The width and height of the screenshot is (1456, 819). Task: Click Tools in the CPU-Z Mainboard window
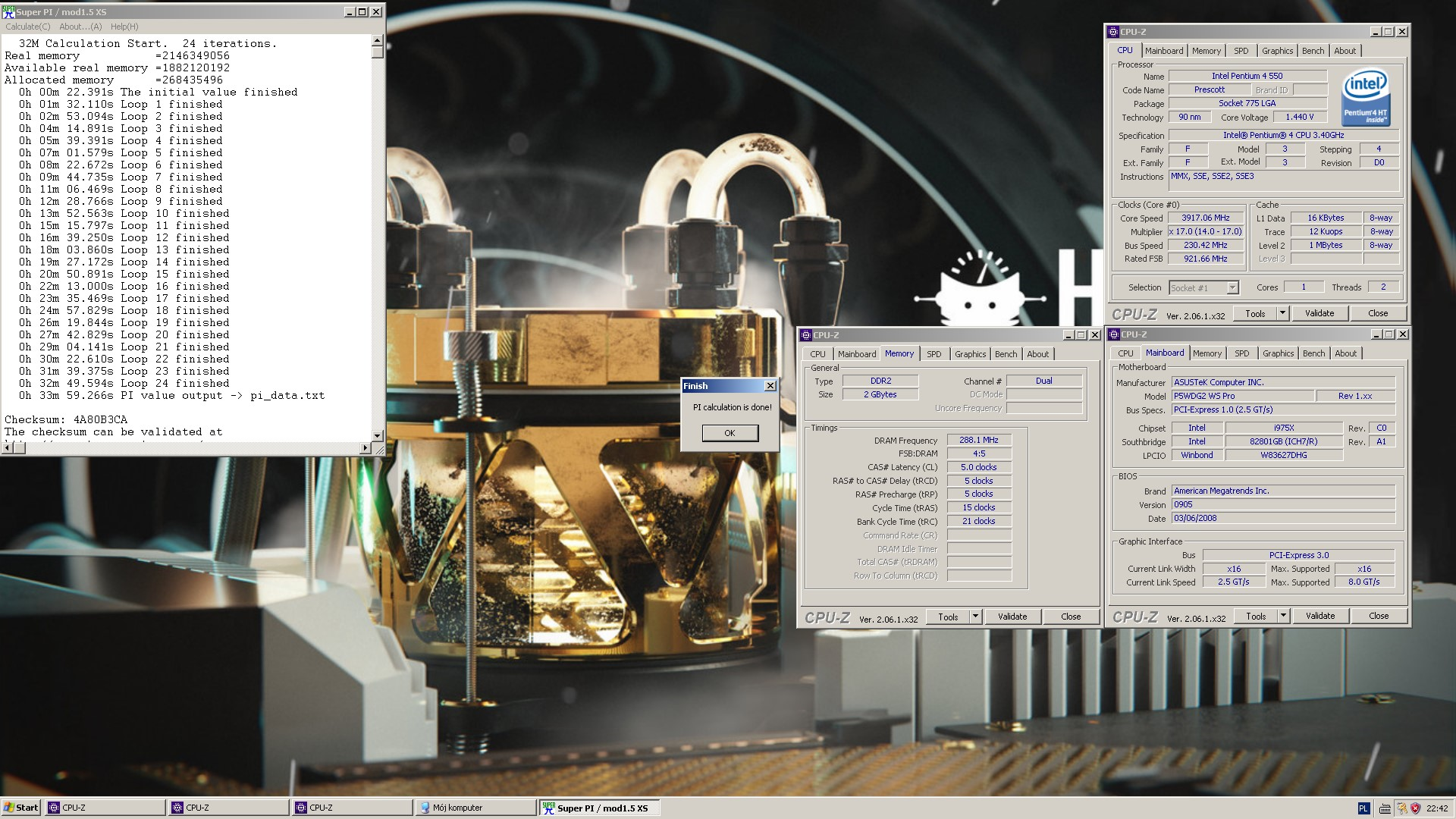tap(1256, 616)
